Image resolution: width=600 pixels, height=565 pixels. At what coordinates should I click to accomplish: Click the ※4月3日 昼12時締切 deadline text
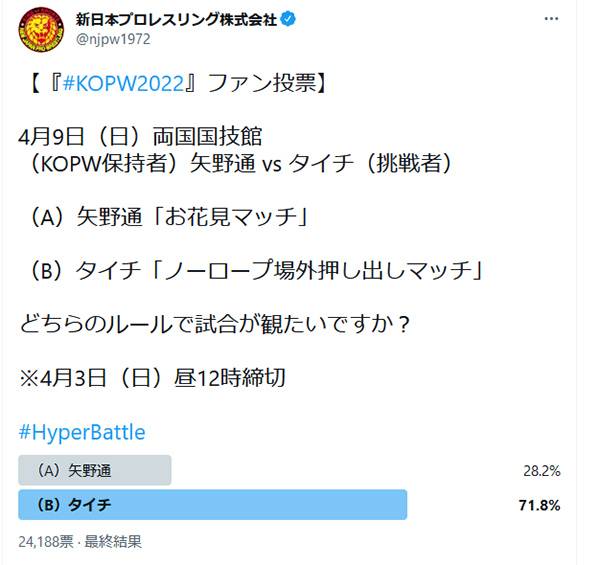point(152,378)
